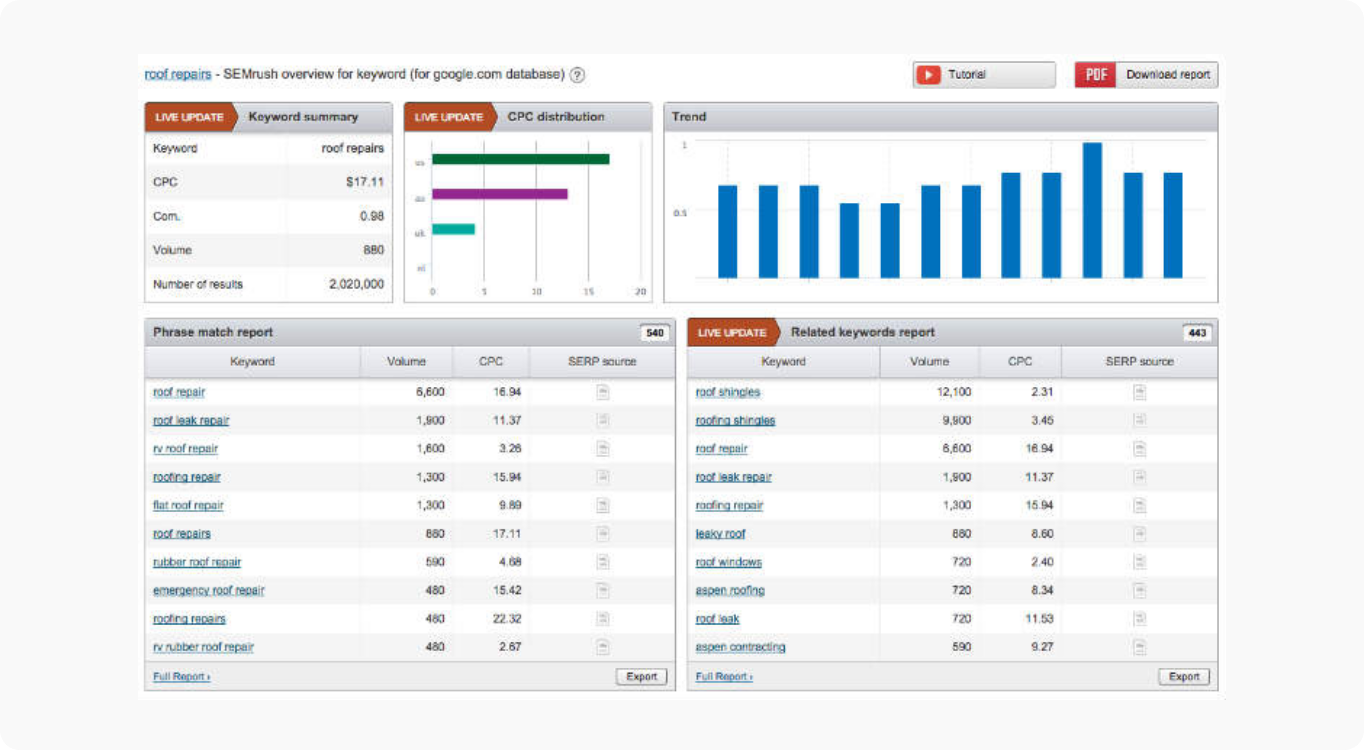Open Full Report link under Related keywords report

[x=724, y=677]
